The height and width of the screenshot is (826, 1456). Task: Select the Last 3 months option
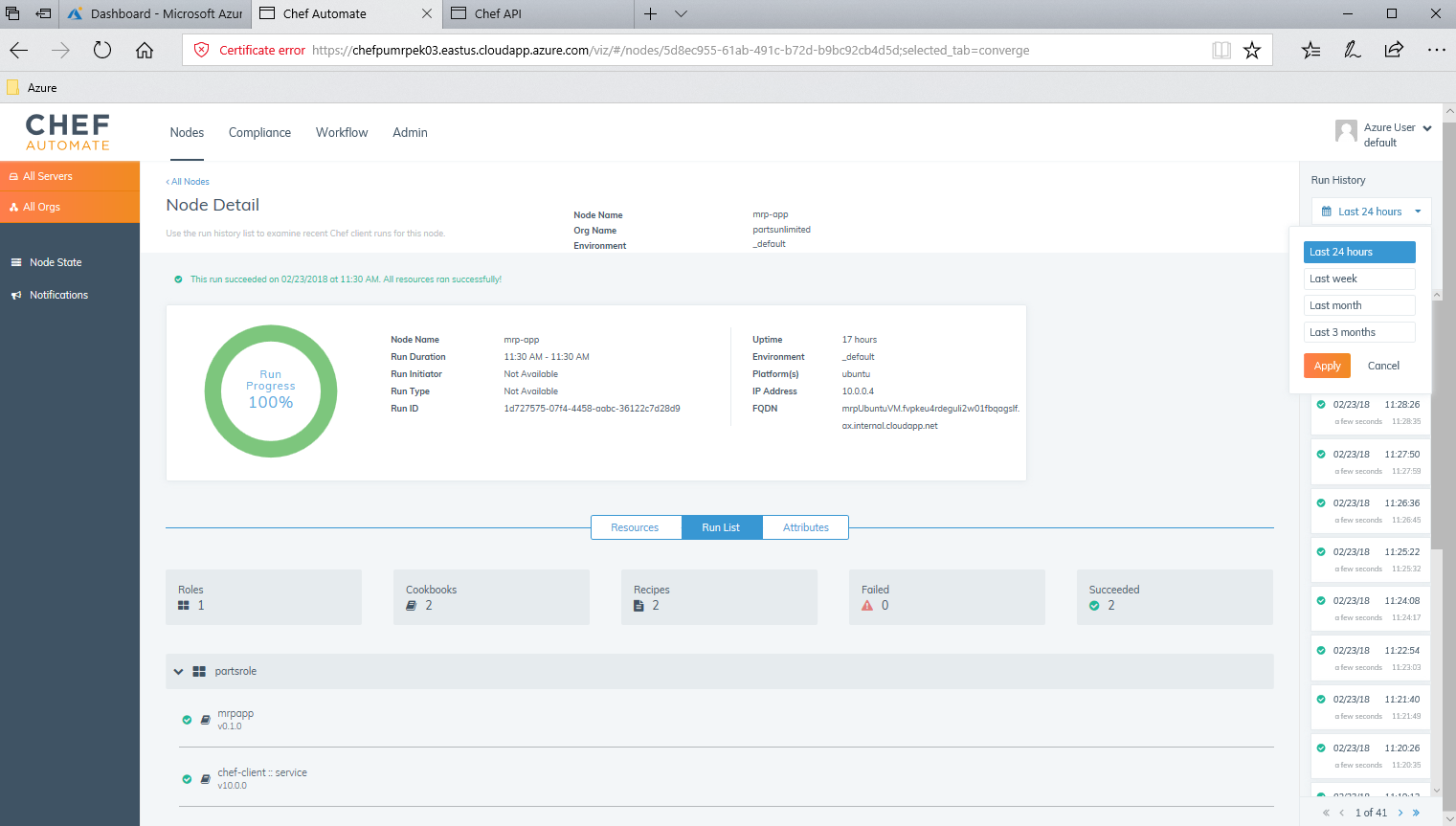click(1358, 331)
